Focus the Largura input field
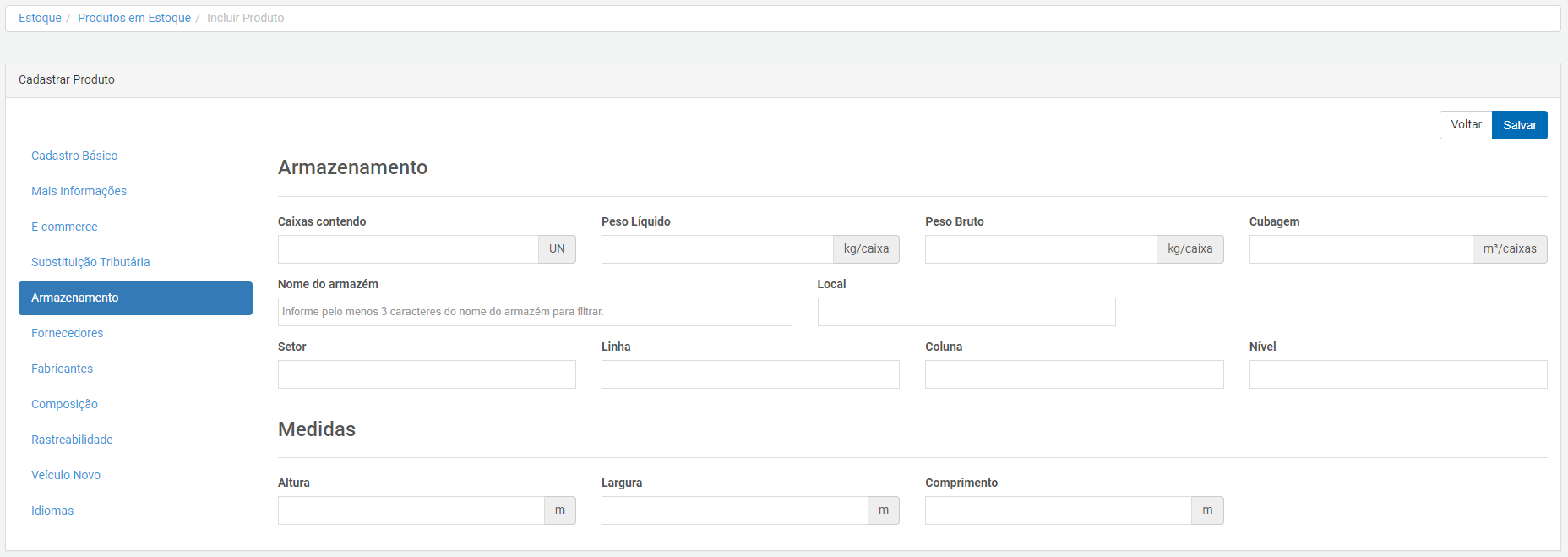The height and width of the screenshot is (557, 1568). [x=735, y=511]
